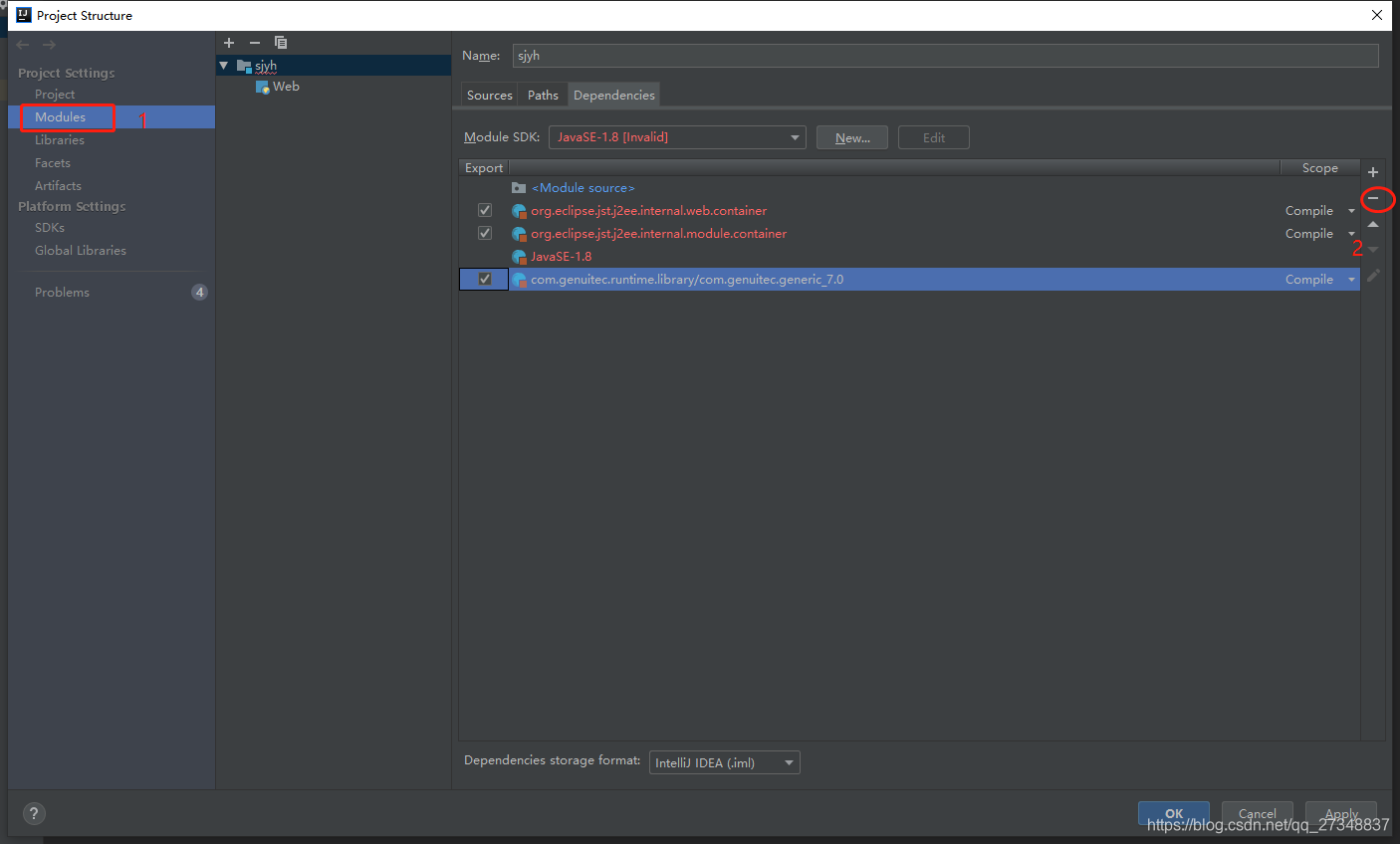This screenshot has height=844, width=1400.
Task: Select the Web facet tree item
Action: coord(286,87)
